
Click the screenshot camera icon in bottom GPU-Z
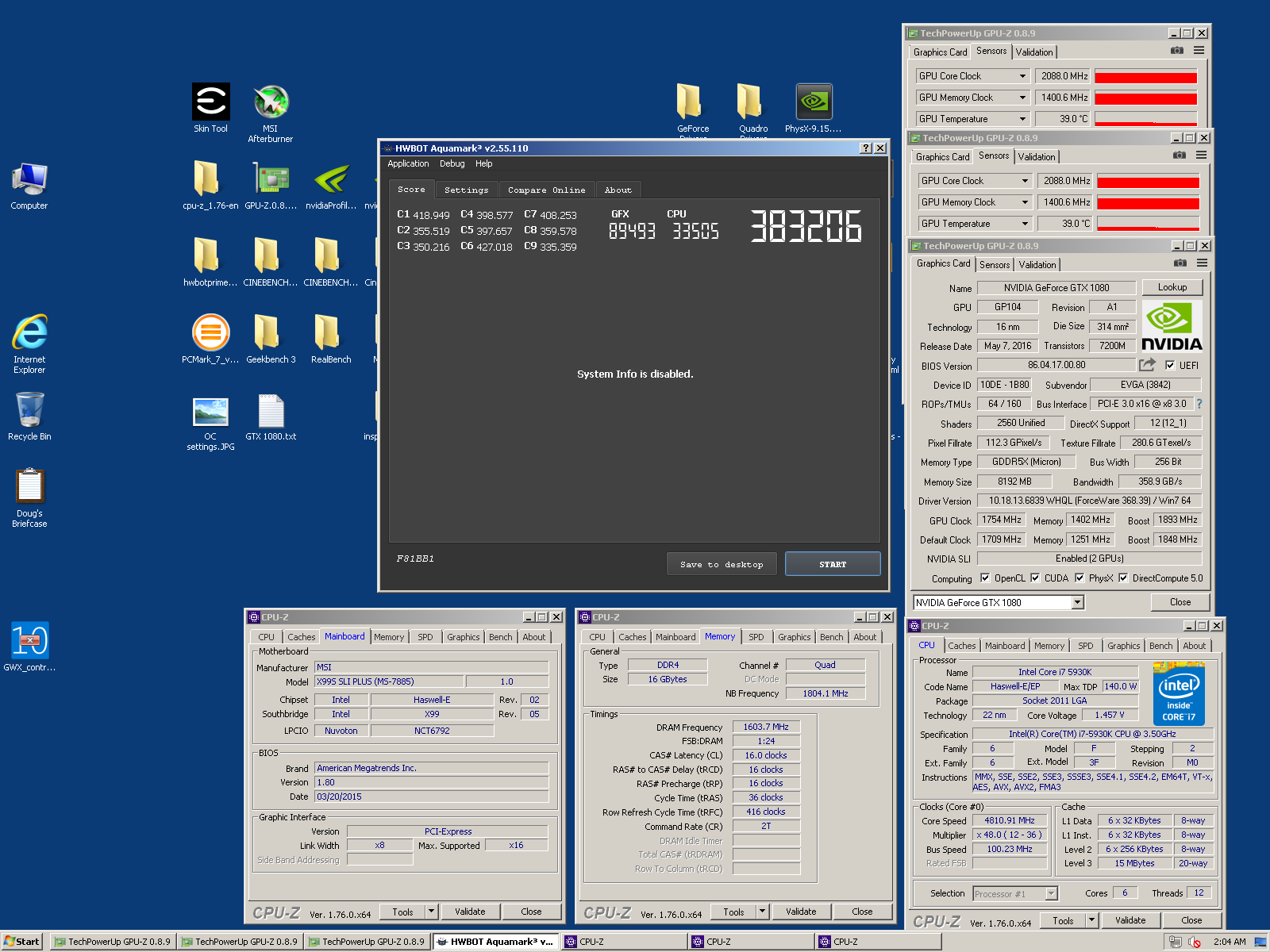click(1180, 263)
